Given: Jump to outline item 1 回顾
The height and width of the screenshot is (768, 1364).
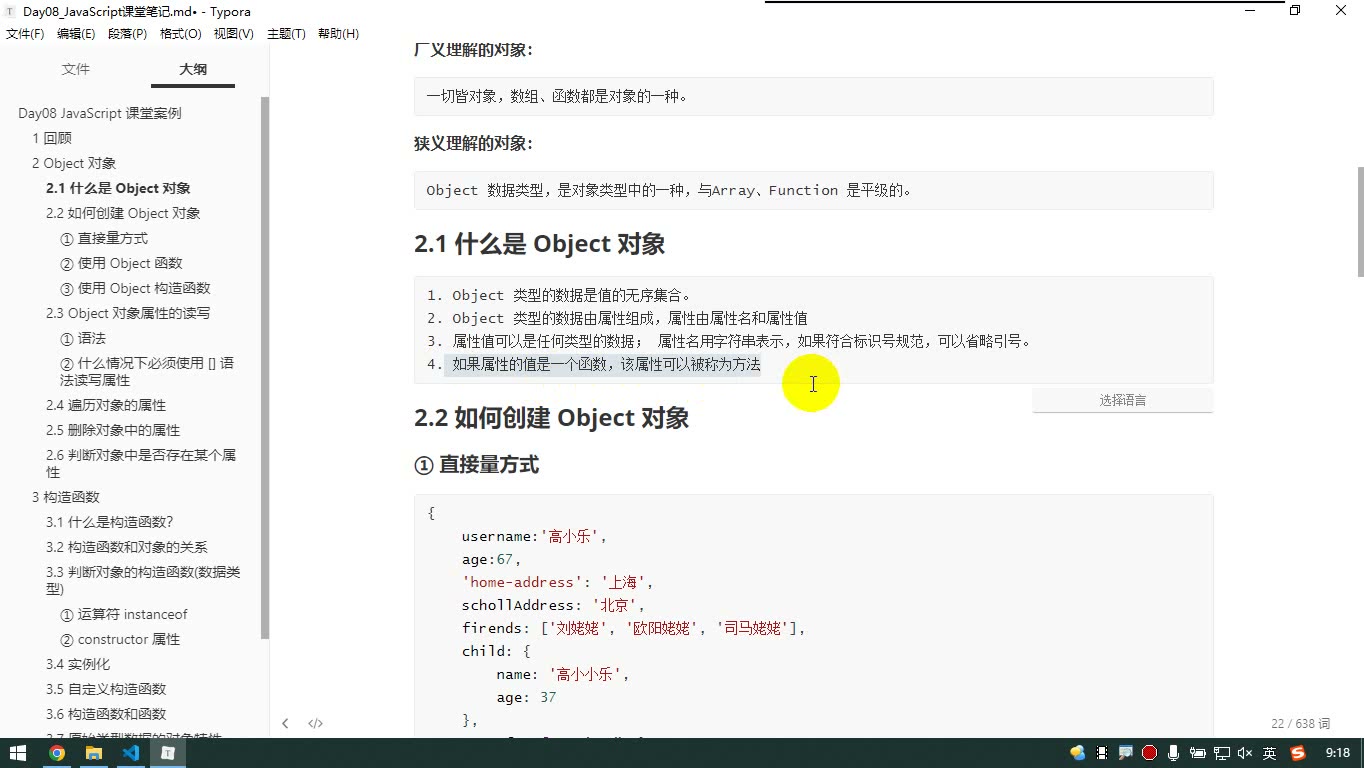Looking at the screenshot, I should (x=52, y=138).
